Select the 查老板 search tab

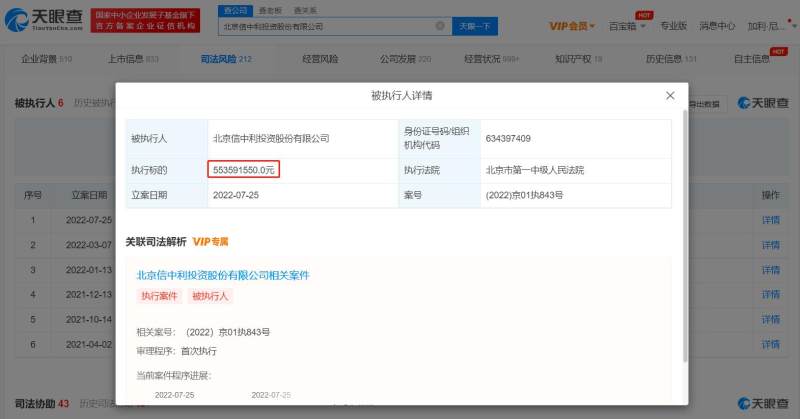(270, 10)
